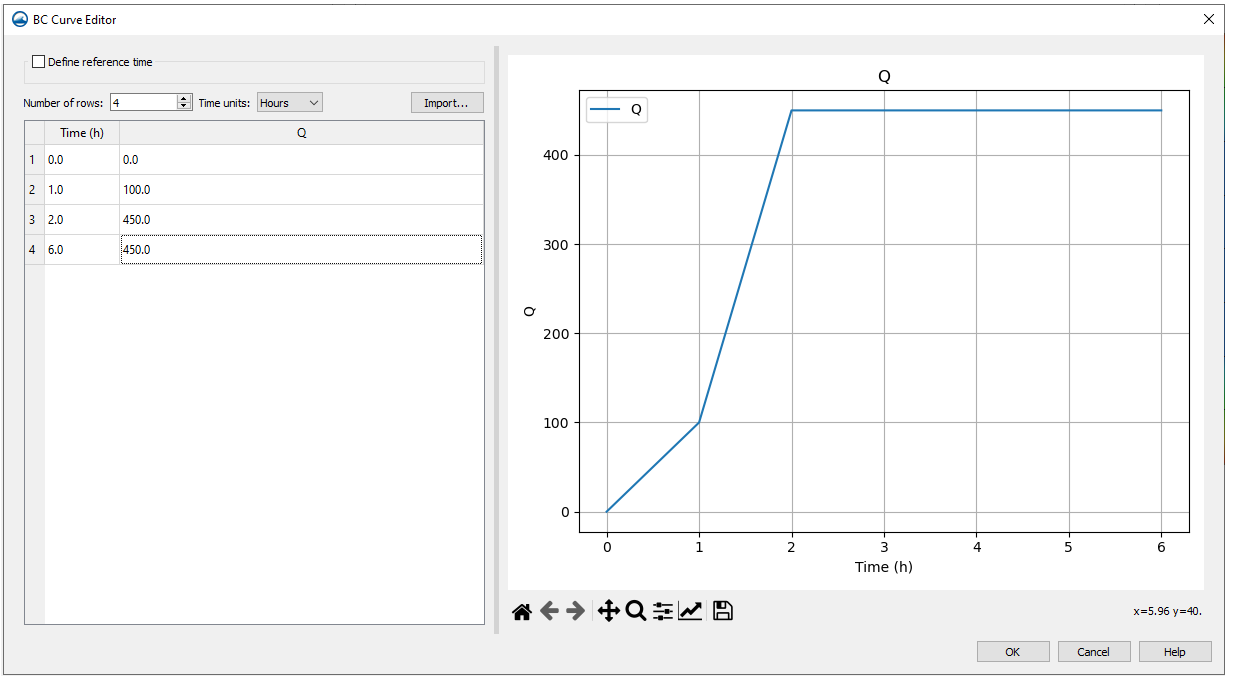
Task: Open Edit axis and curve parameters icon
Action: pos(690,611)
